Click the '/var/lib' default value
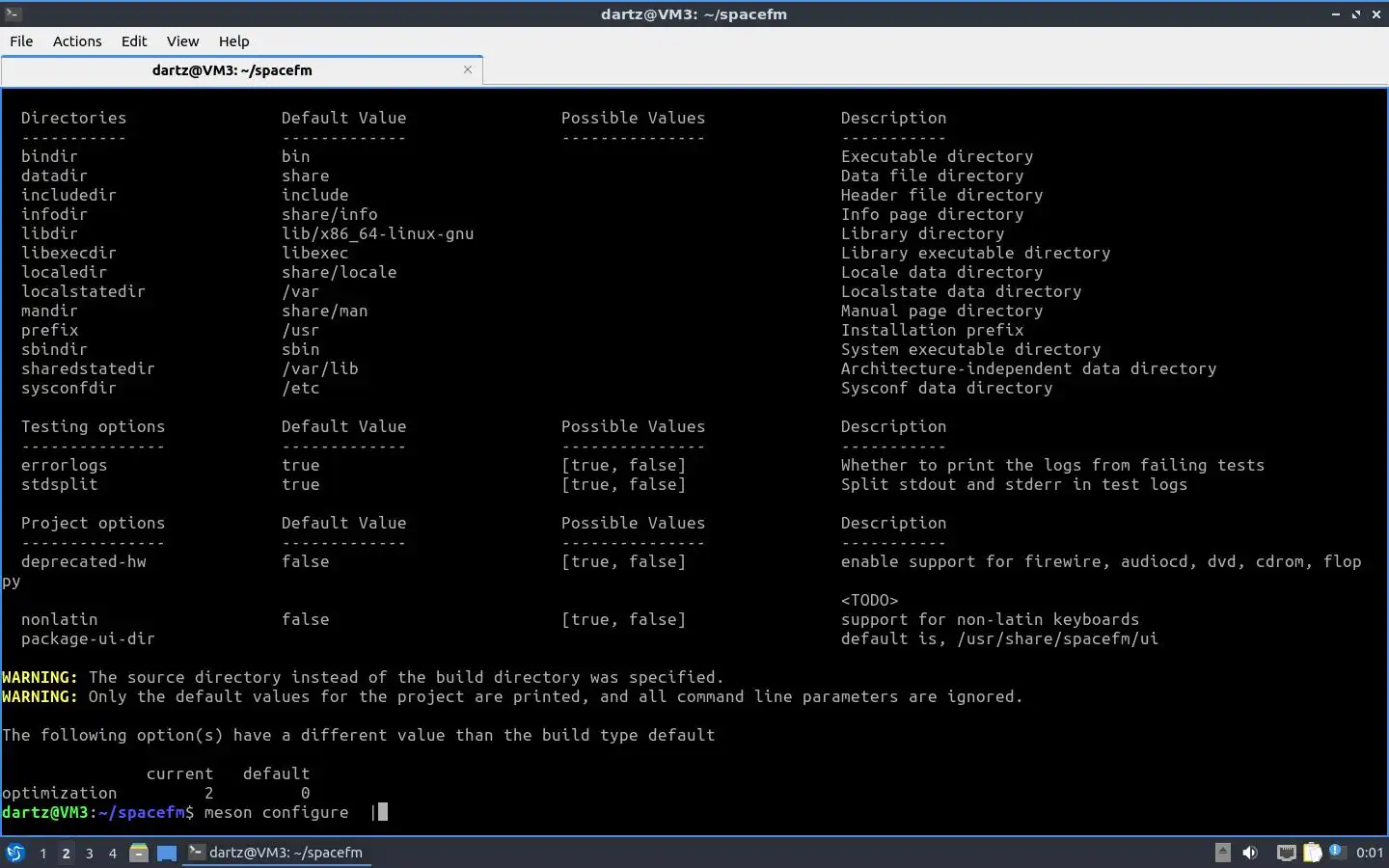This screenshot has width=1389, height=868. pyautogui.click(x=319, y=368)
